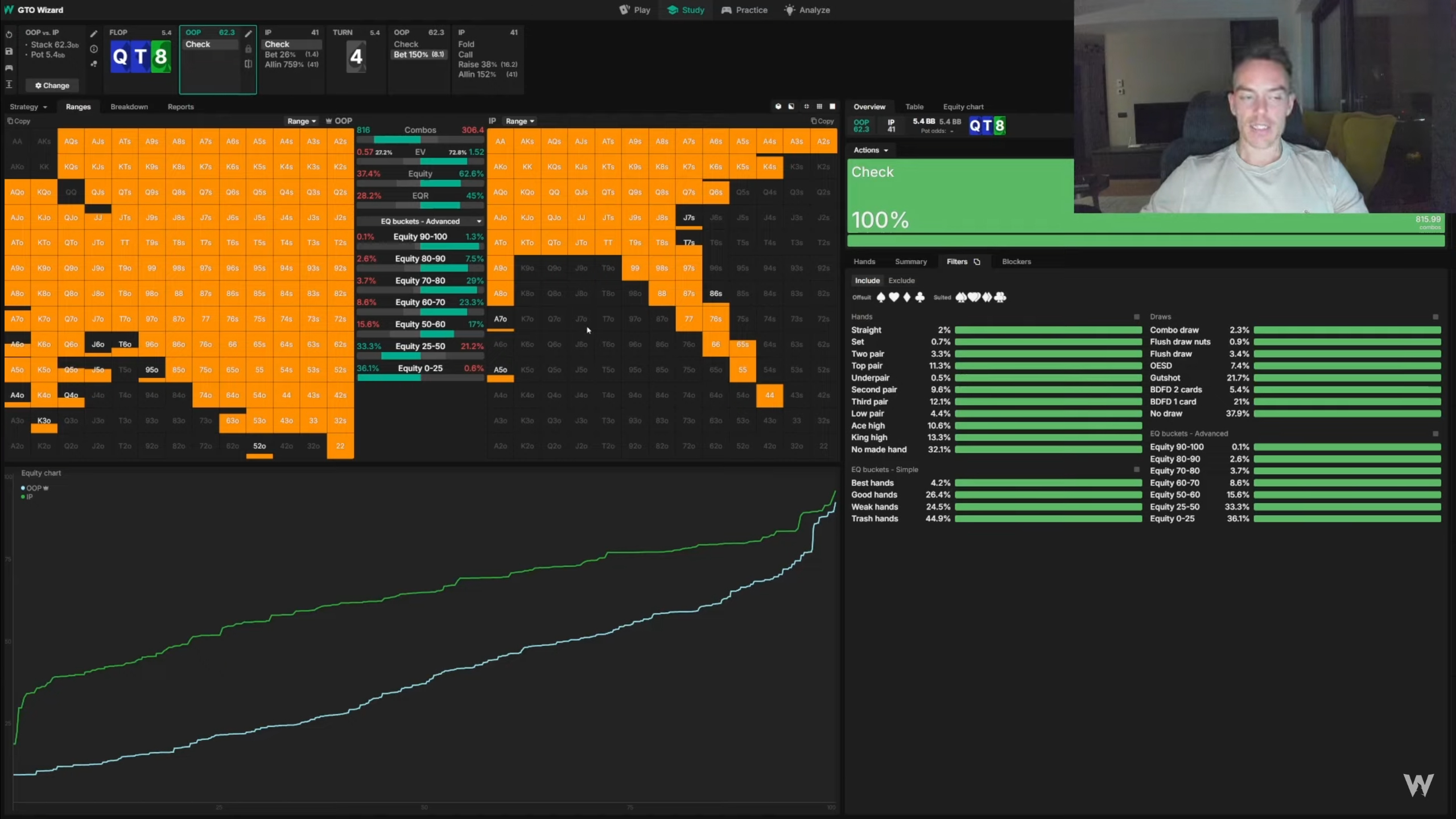Click the reset/undo arrow icon at top-left
1456x819 pixels.
tap(9, 35)
